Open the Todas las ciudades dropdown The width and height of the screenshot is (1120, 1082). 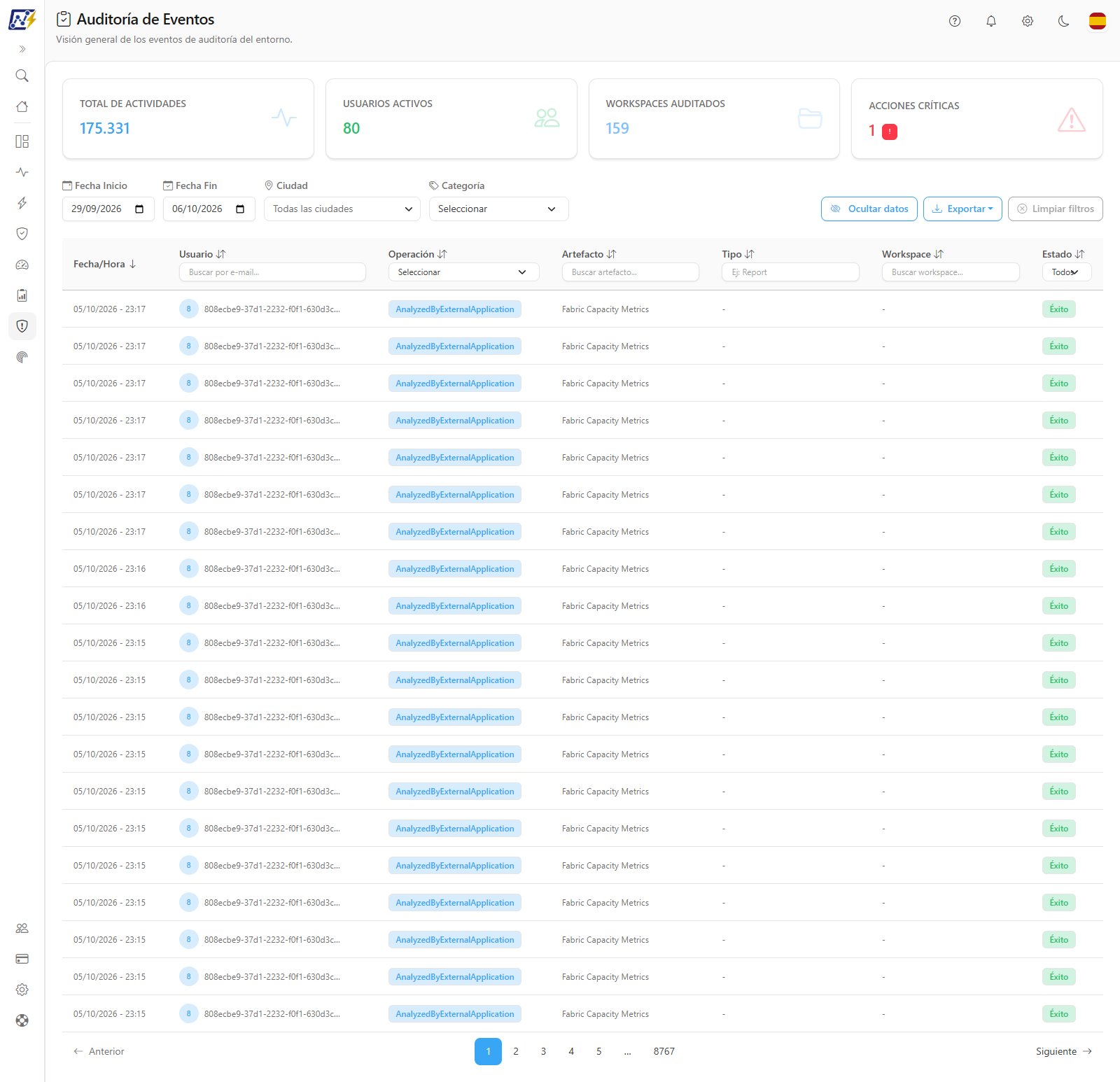(x=342, y=209)
